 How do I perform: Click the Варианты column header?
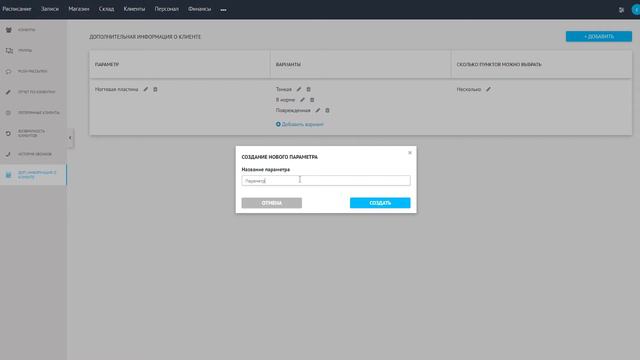coord(288,64)
